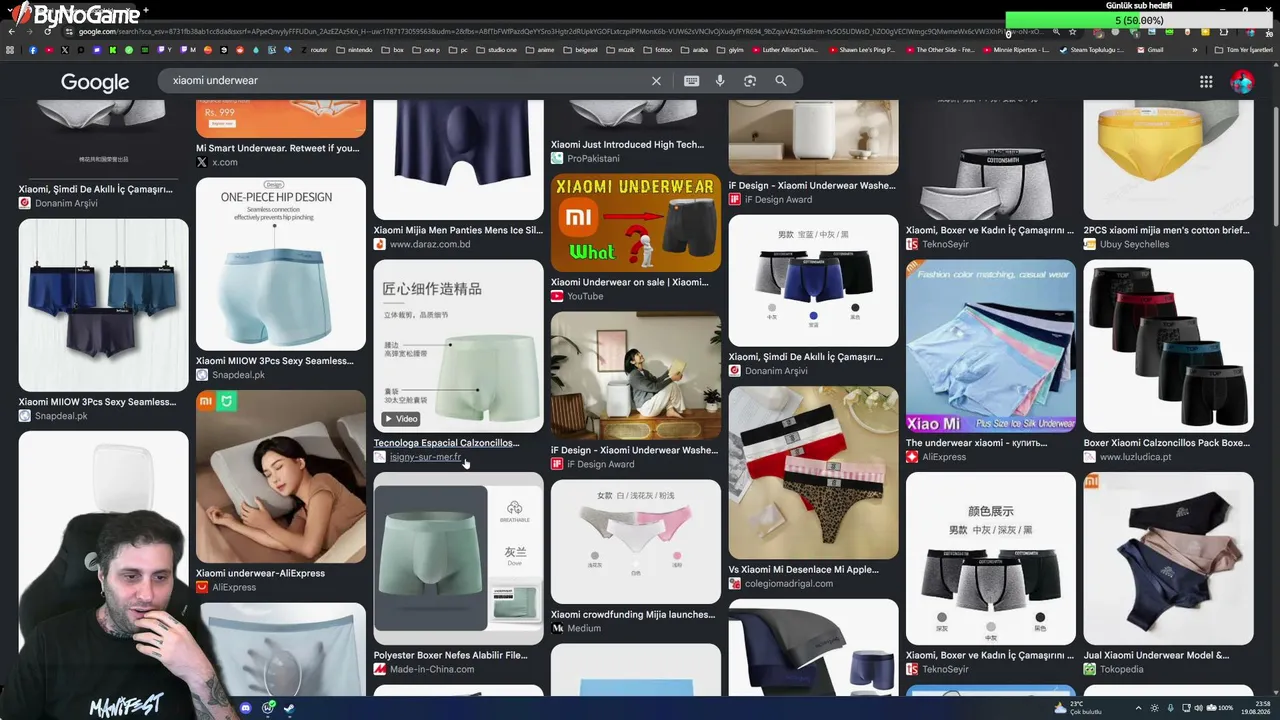Open the X (Twitter) bookmark icon
The height and width of the screenshot is (720, 1280).
point(65,50)
